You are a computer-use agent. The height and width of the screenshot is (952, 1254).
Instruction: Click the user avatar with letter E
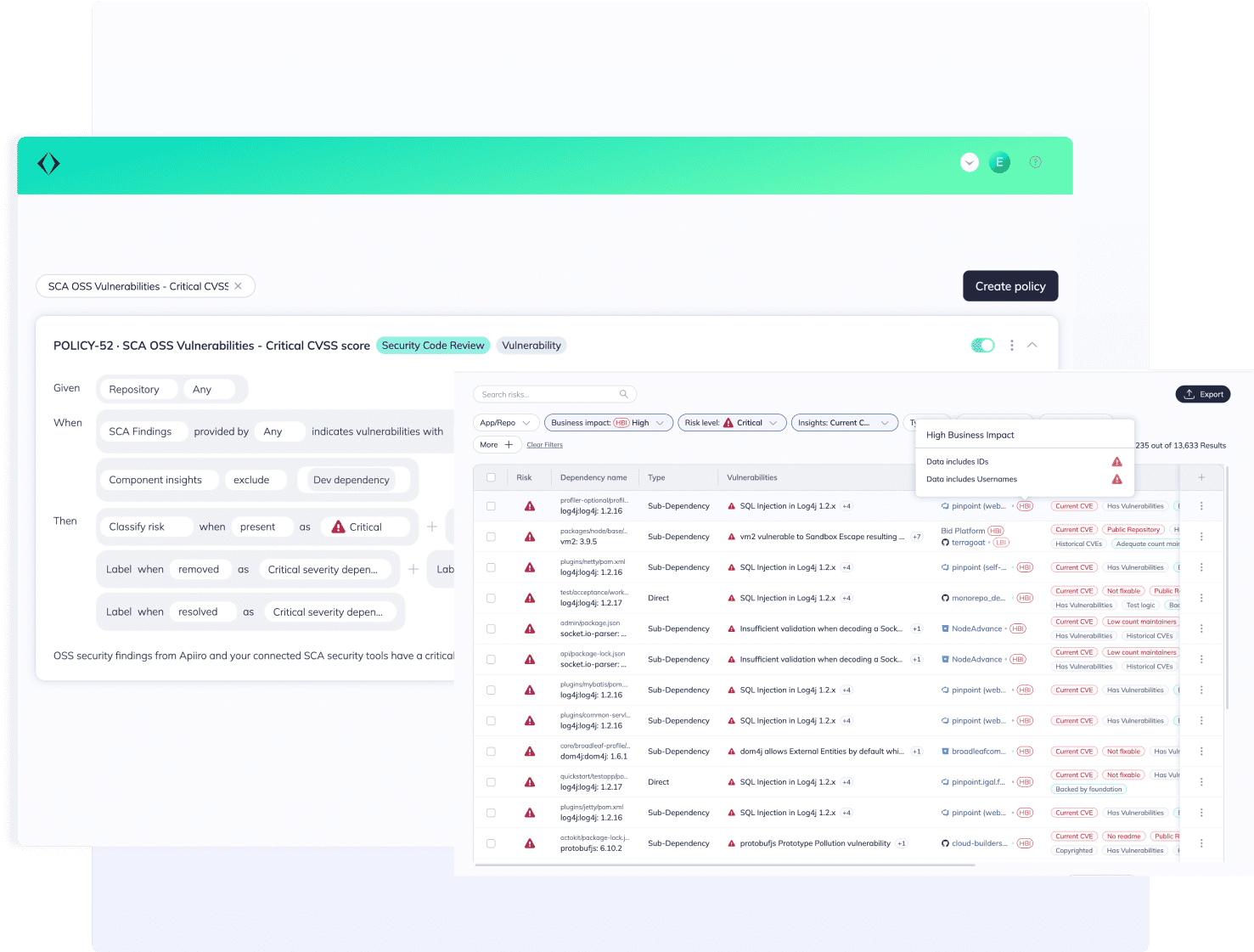[x=999, y=162]
